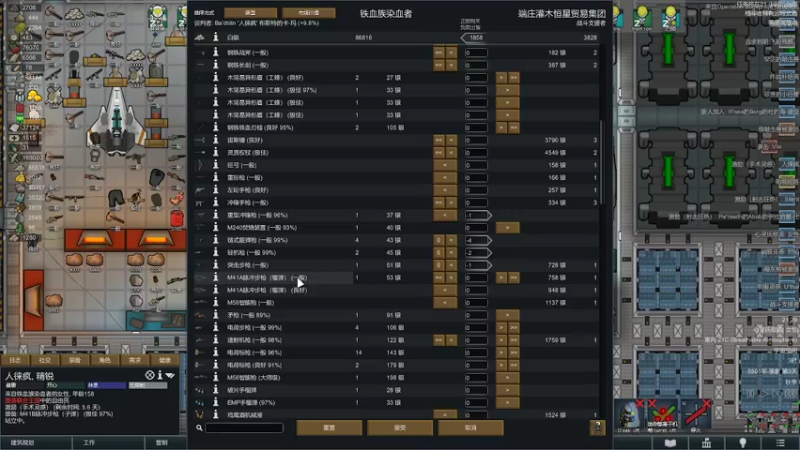800x450 pixels.
Task: Open info for the 白银 silver row
Action: pyautogui.click(x=216, y=37)
